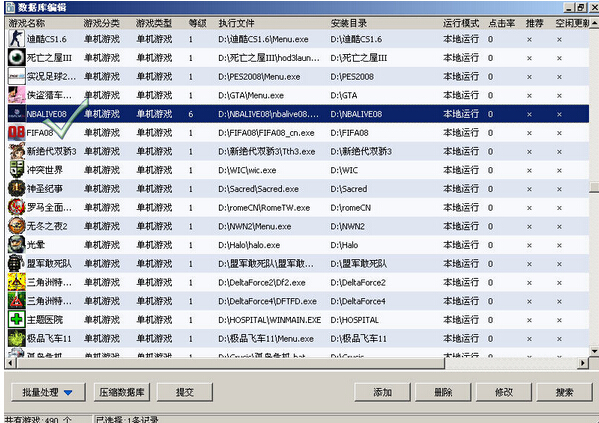Click the D:\新绝代双骄3 install directory cell
The image size is (599, 423).
click(x=361, y=152)
